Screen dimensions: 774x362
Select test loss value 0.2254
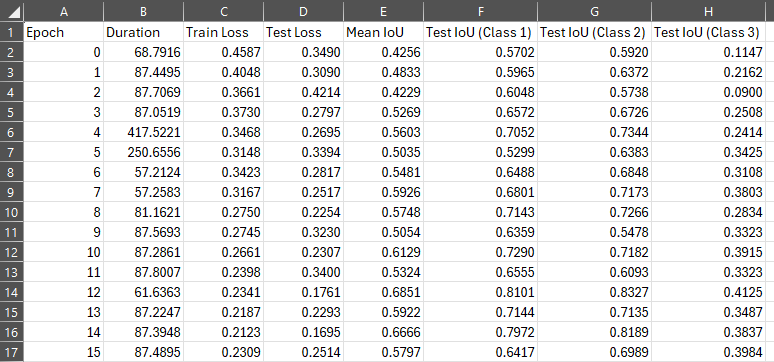pyautogui.click(x=303, y=212)
